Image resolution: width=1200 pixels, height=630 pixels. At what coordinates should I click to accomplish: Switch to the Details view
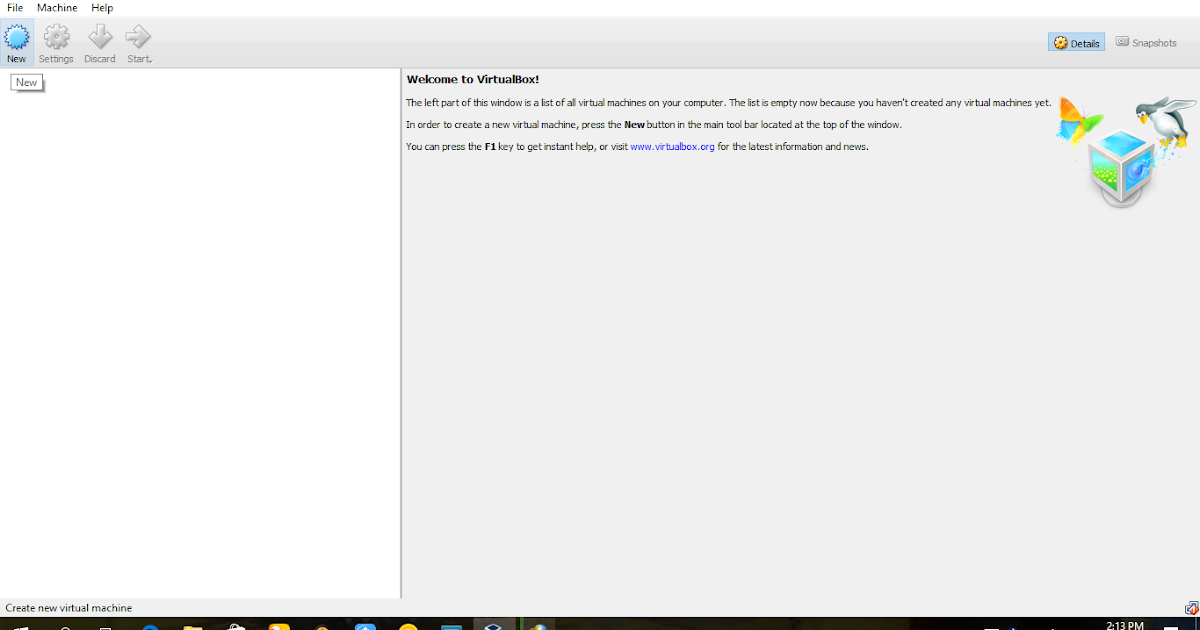[x=1076, y=43]
